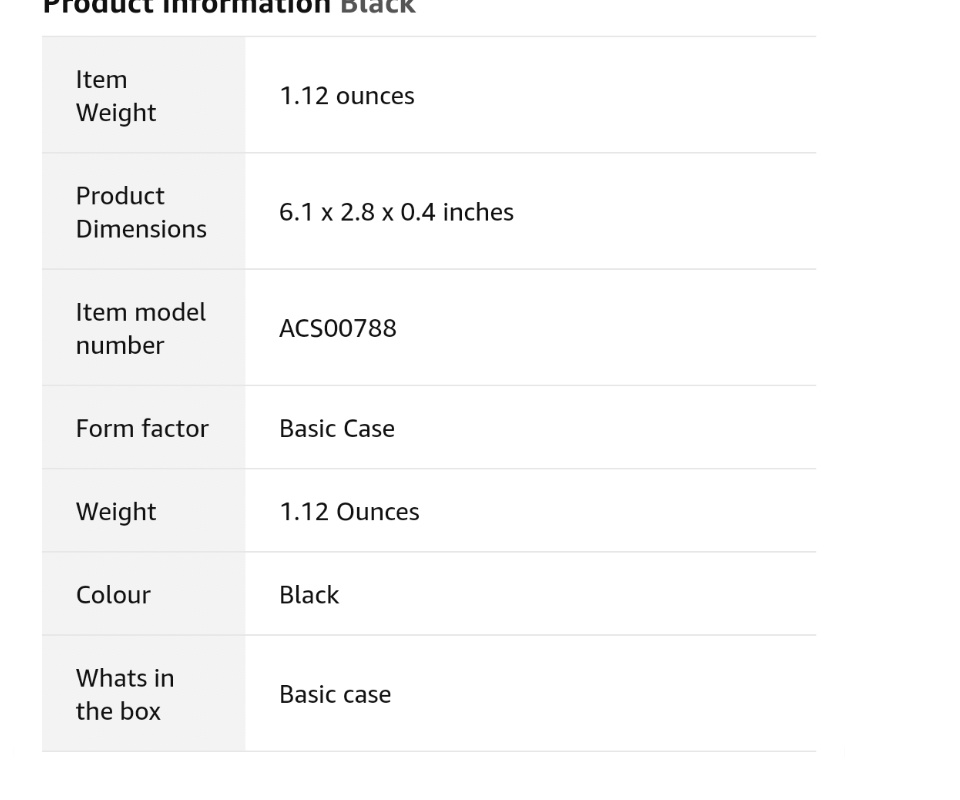Click the "Form factor" row label
This screenshot has height=800, width=960.
coord(142,428)
